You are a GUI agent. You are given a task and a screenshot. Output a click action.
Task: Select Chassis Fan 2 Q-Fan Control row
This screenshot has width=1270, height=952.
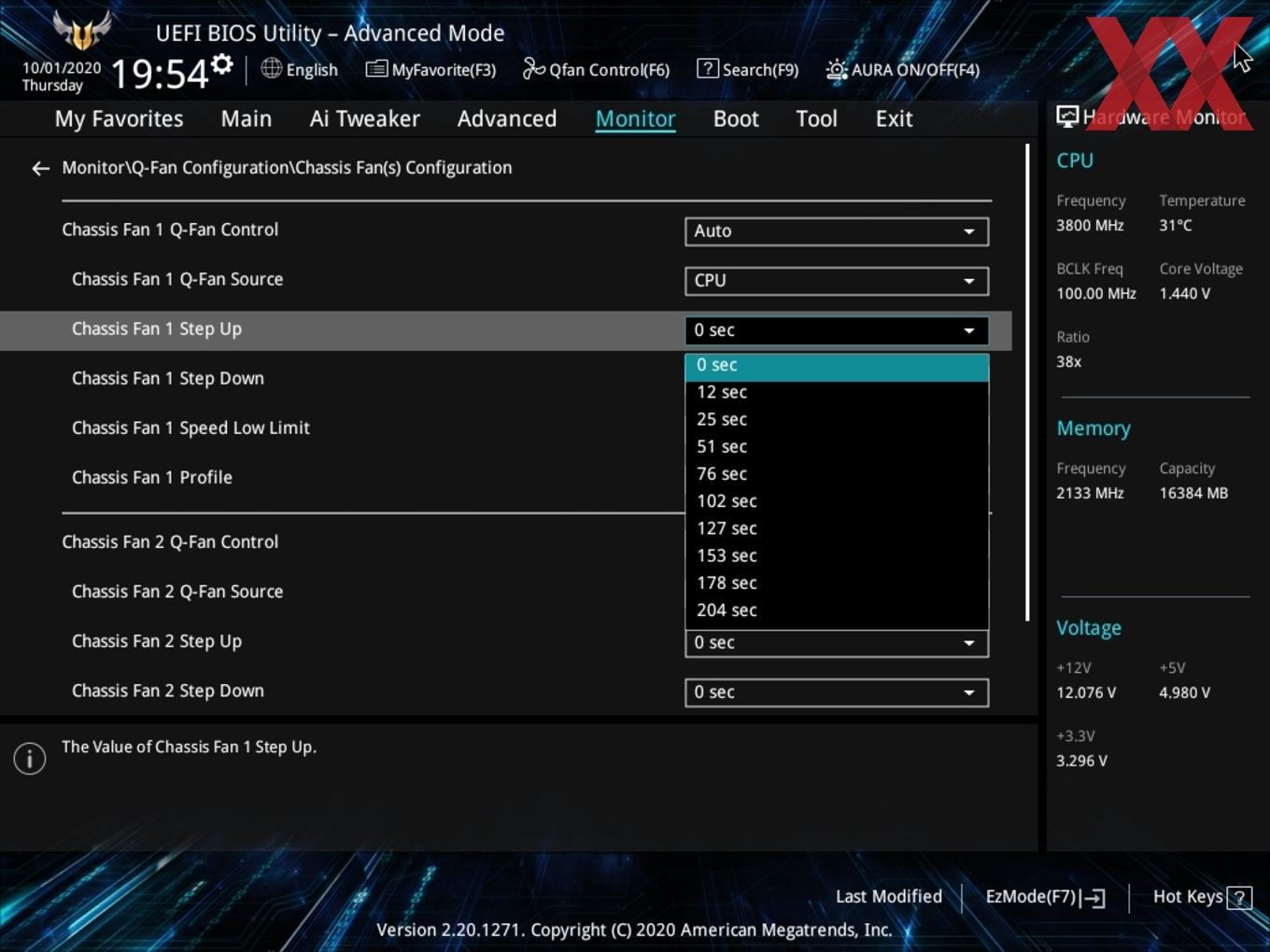pyautogui.click(x=170, y=542)
